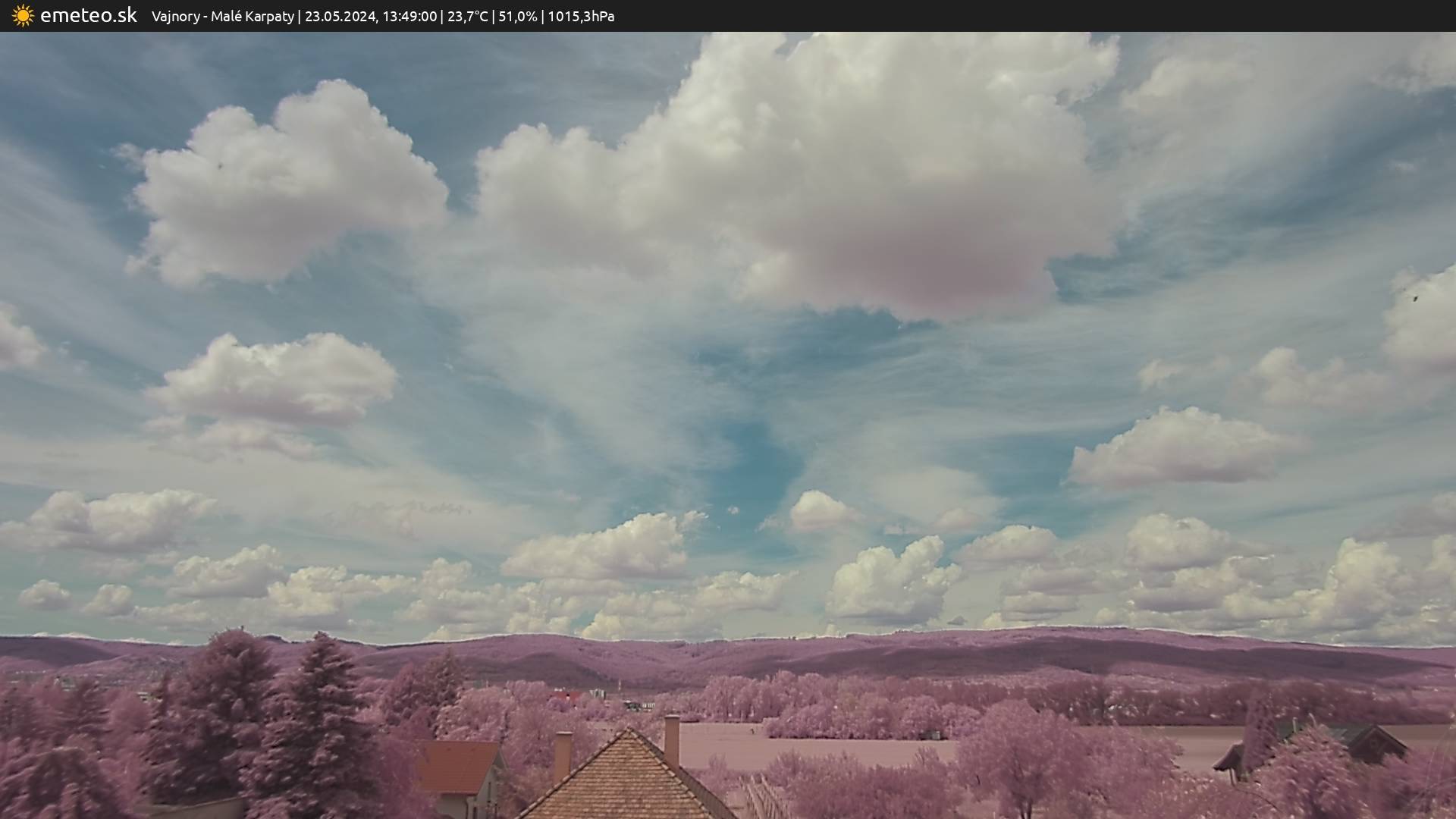Screen dimensions: 1456x819
Task: Click the 1015,3hPa pressure reading
Action: (581, 17)
